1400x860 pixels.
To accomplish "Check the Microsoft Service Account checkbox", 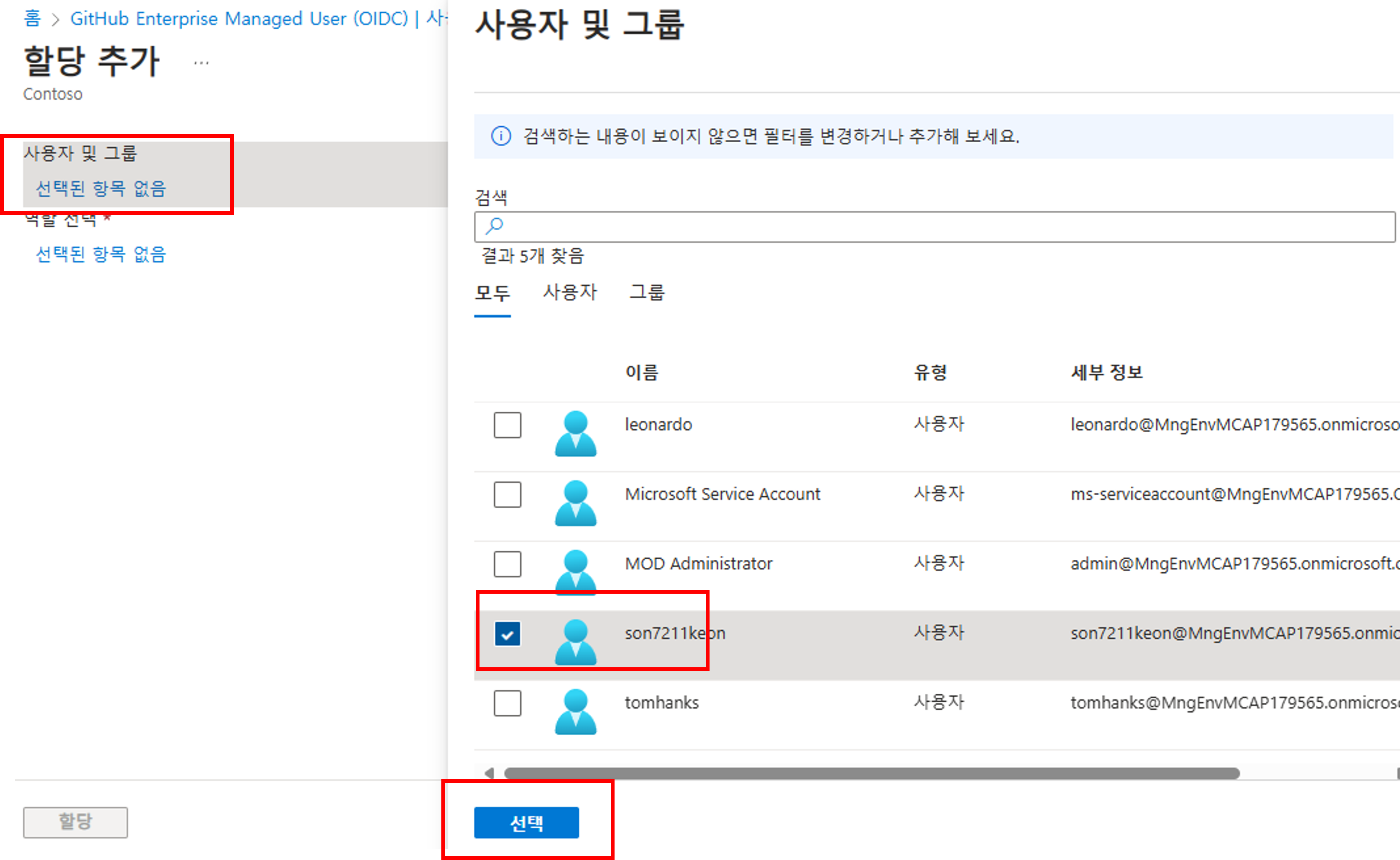I will (x=507, y=494).
